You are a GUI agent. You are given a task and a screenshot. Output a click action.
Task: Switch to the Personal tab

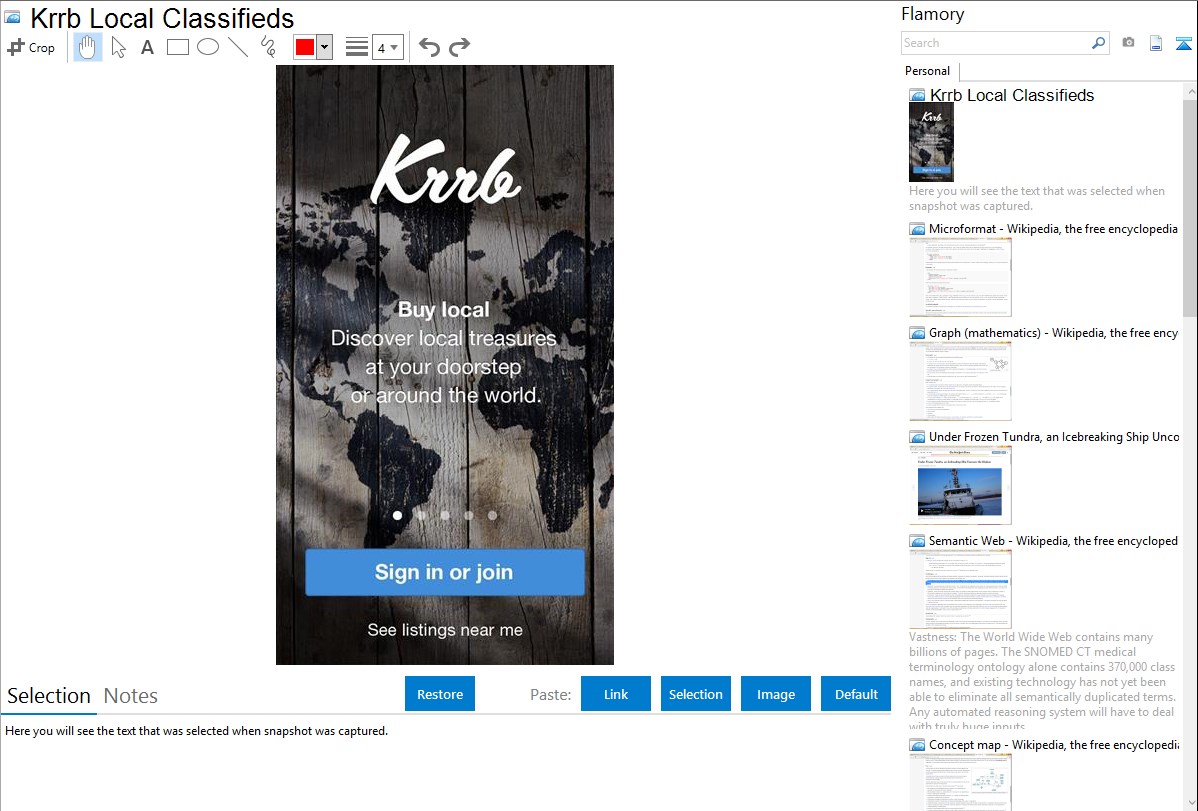click(x=927, y=71)
